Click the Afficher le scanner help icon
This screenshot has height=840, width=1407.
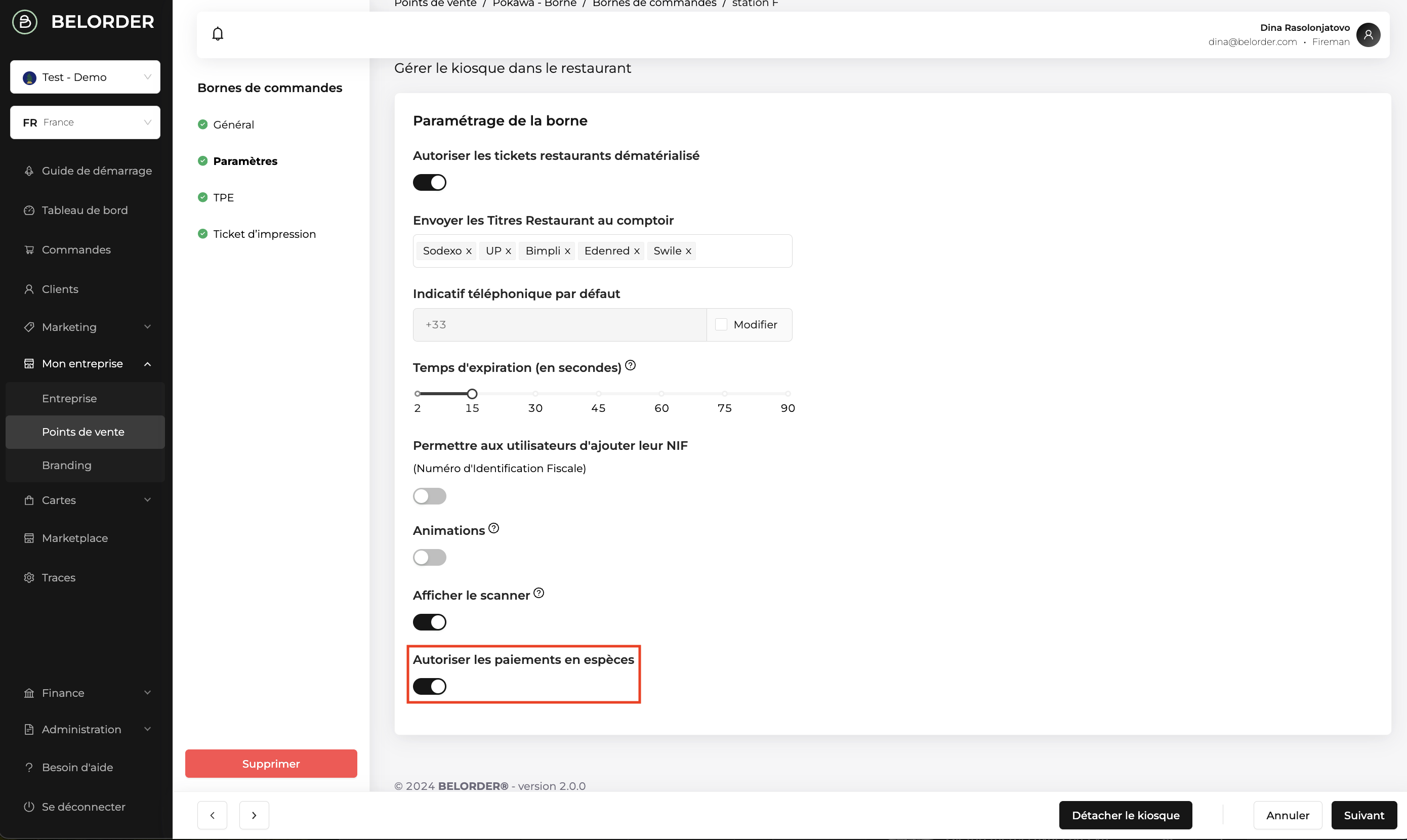pos(539,593)
